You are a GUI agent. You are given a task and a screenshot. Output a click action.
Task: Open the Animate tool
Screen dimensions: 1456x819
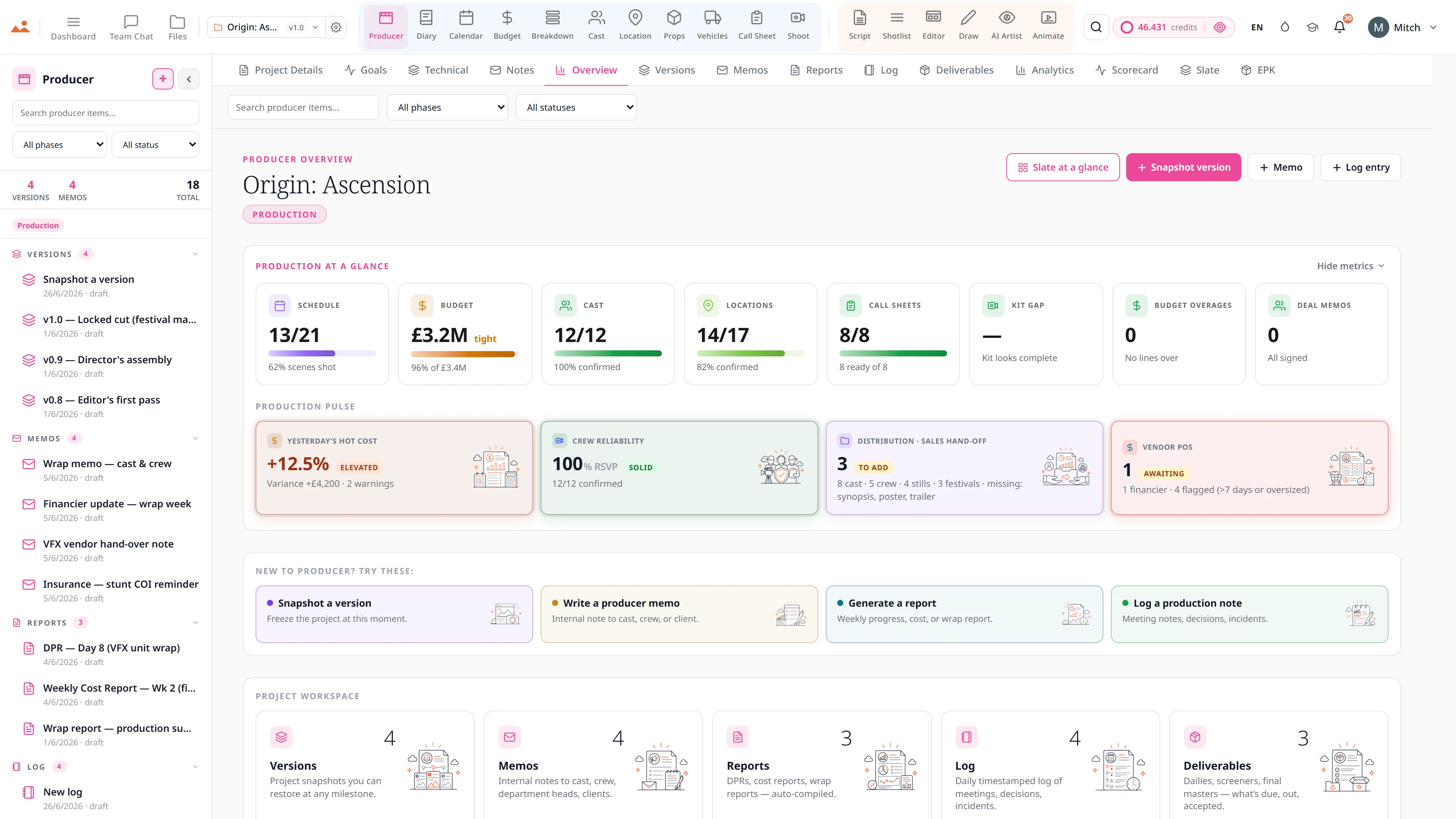pyautogui.click(x=1048, y=26)
